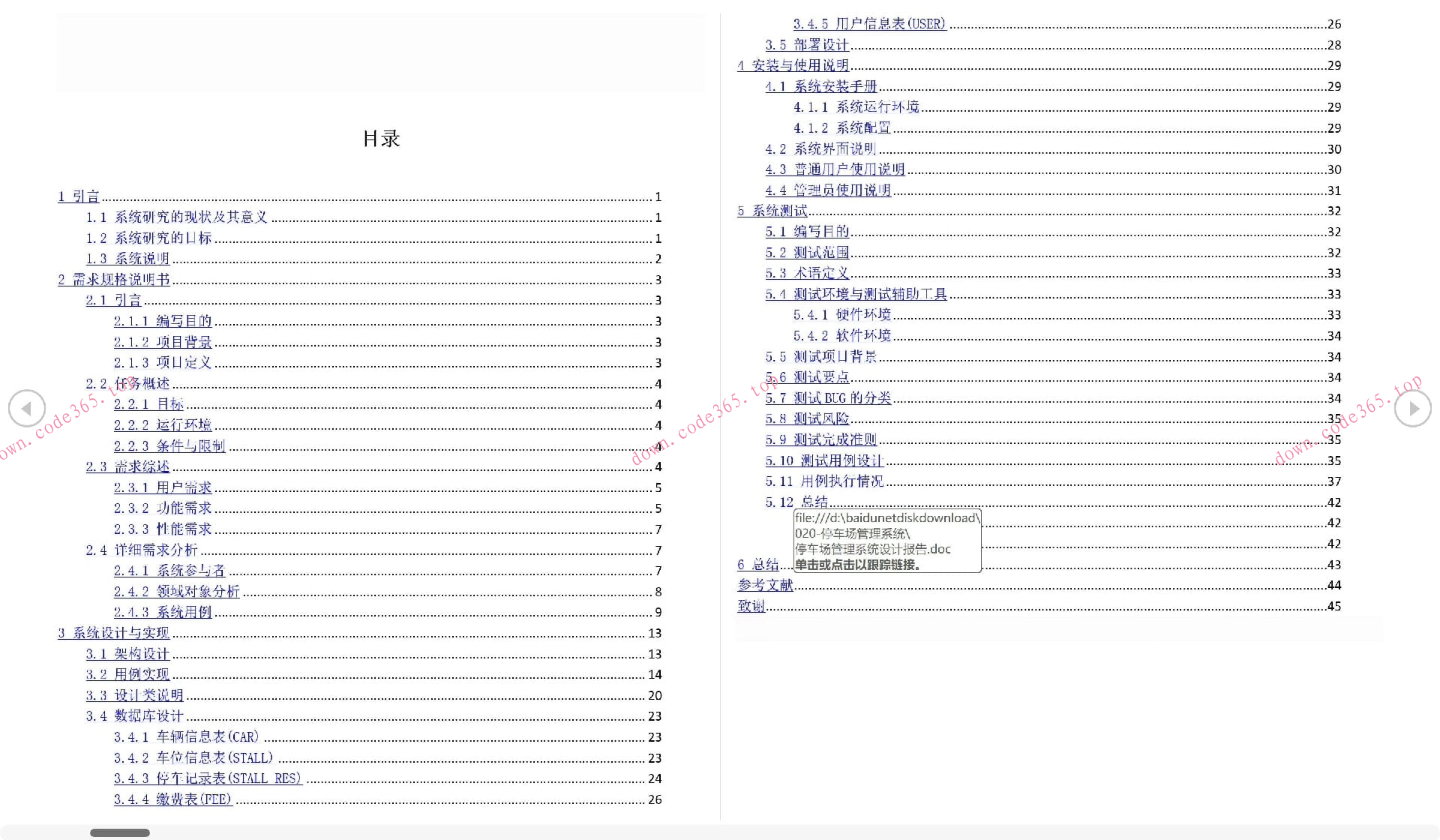Jump to '4 安装与使用说明' section
Image resolution: width=1440 pixels, height=840 pixels.
pyautogui.click(x=793, y=66)
